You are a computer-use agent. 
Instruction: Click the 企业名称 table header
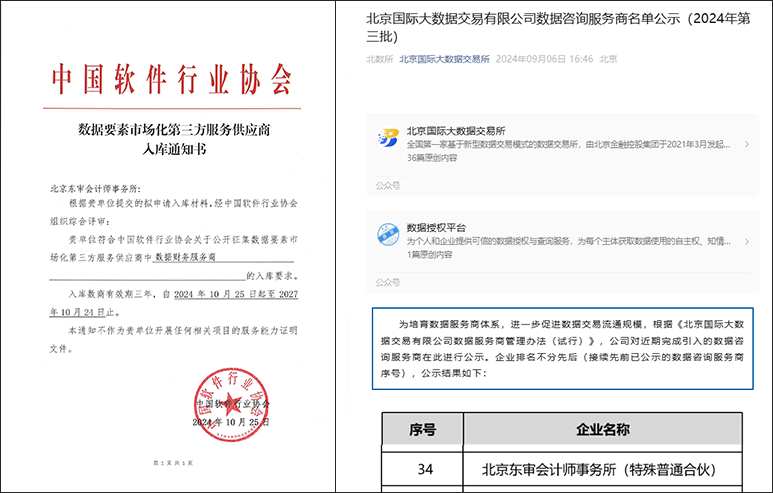[602, 429]
